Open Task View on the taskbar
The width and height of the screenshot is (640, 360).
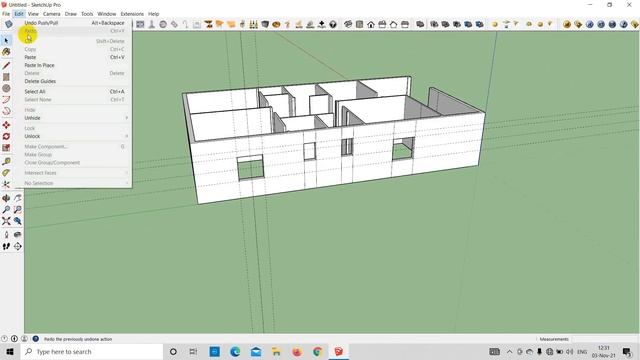193,351
